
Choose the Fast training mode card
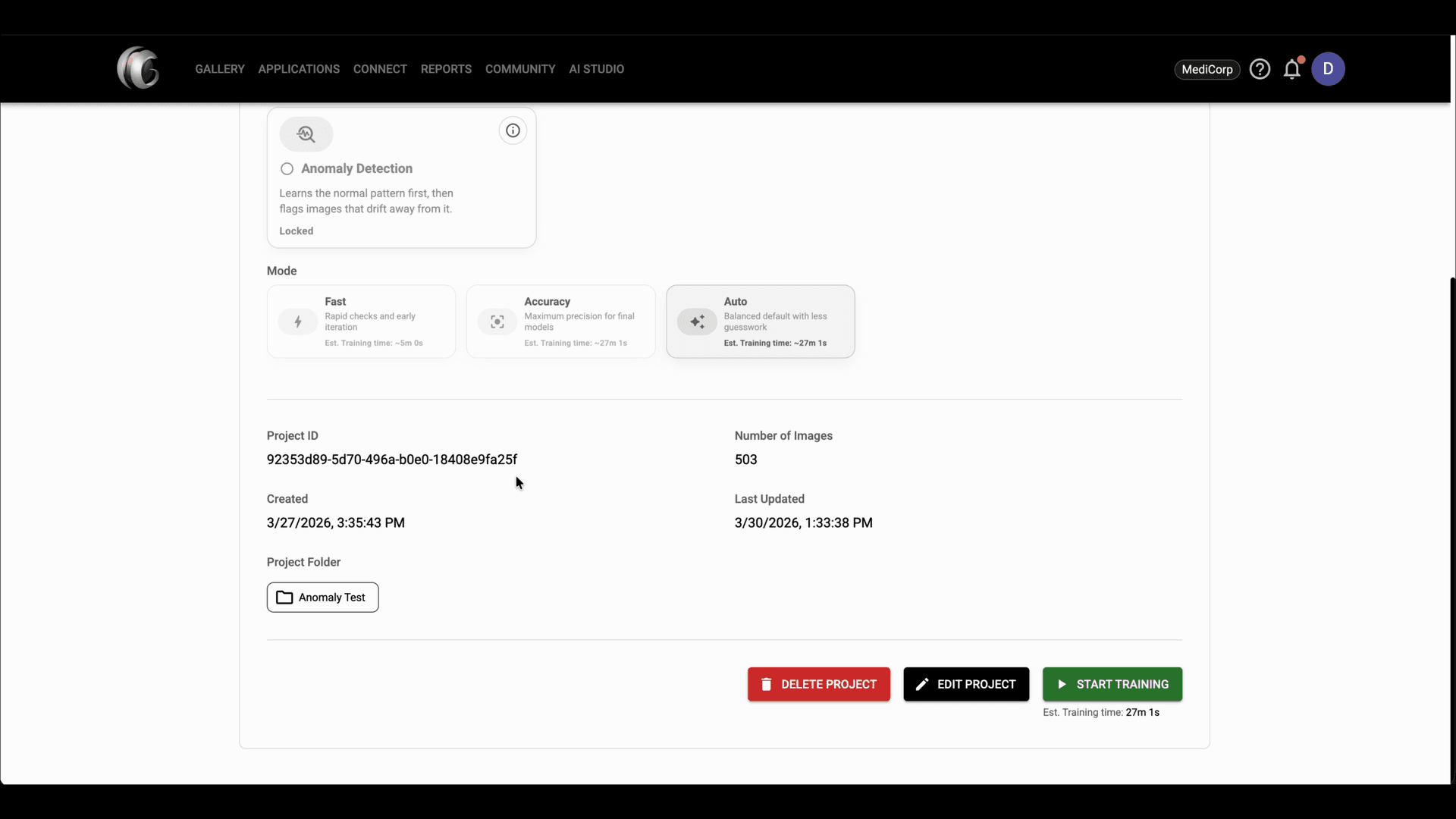point(361,322)
